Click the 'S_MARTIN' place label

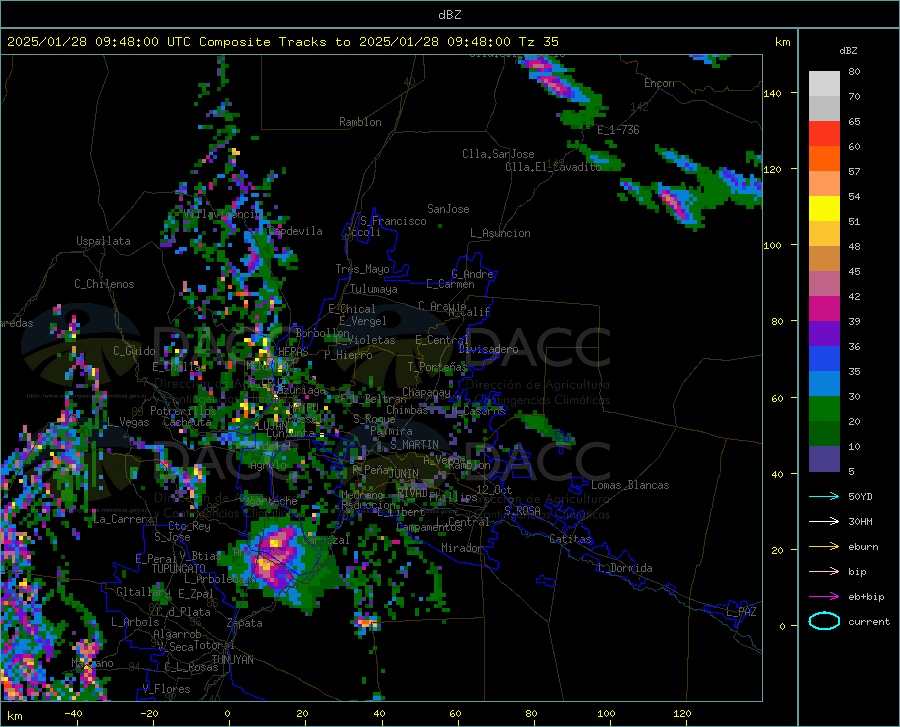414,444
